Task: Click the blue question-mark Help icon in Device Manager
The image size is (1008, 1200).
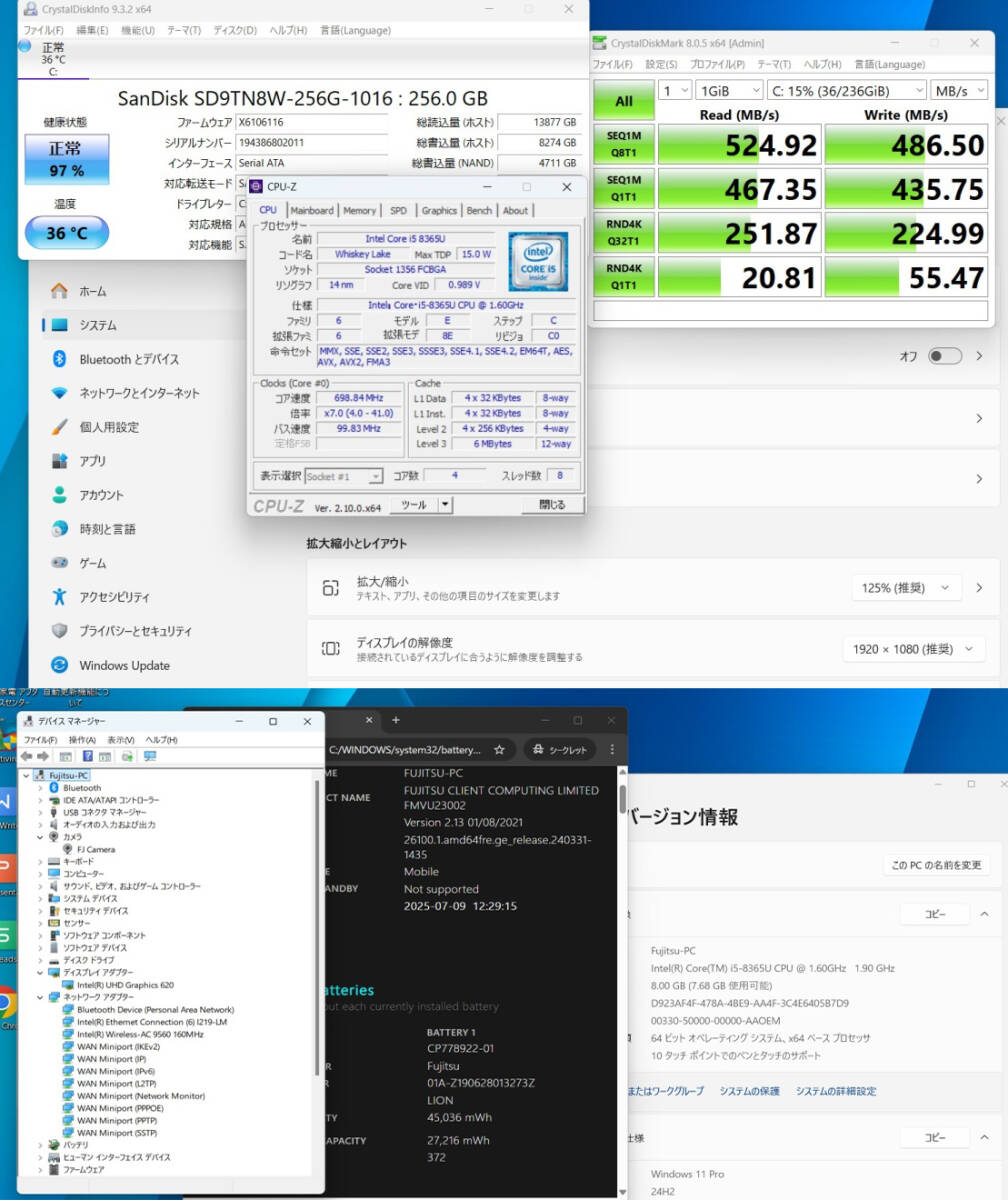Action: (x=88, y=756)
